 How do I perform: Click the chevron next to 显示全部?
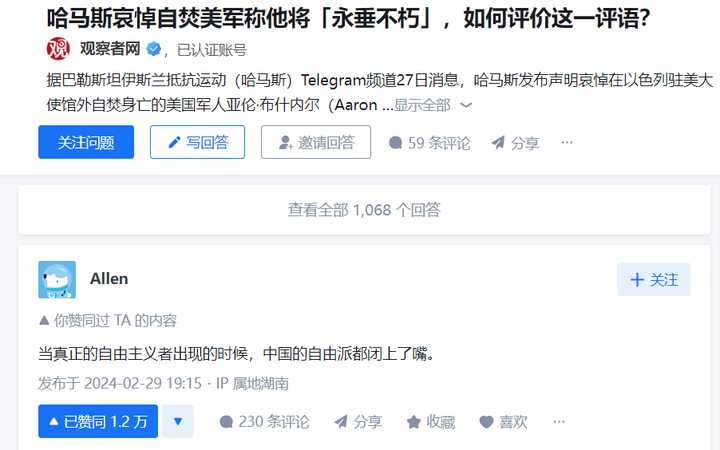pos(466,106)
